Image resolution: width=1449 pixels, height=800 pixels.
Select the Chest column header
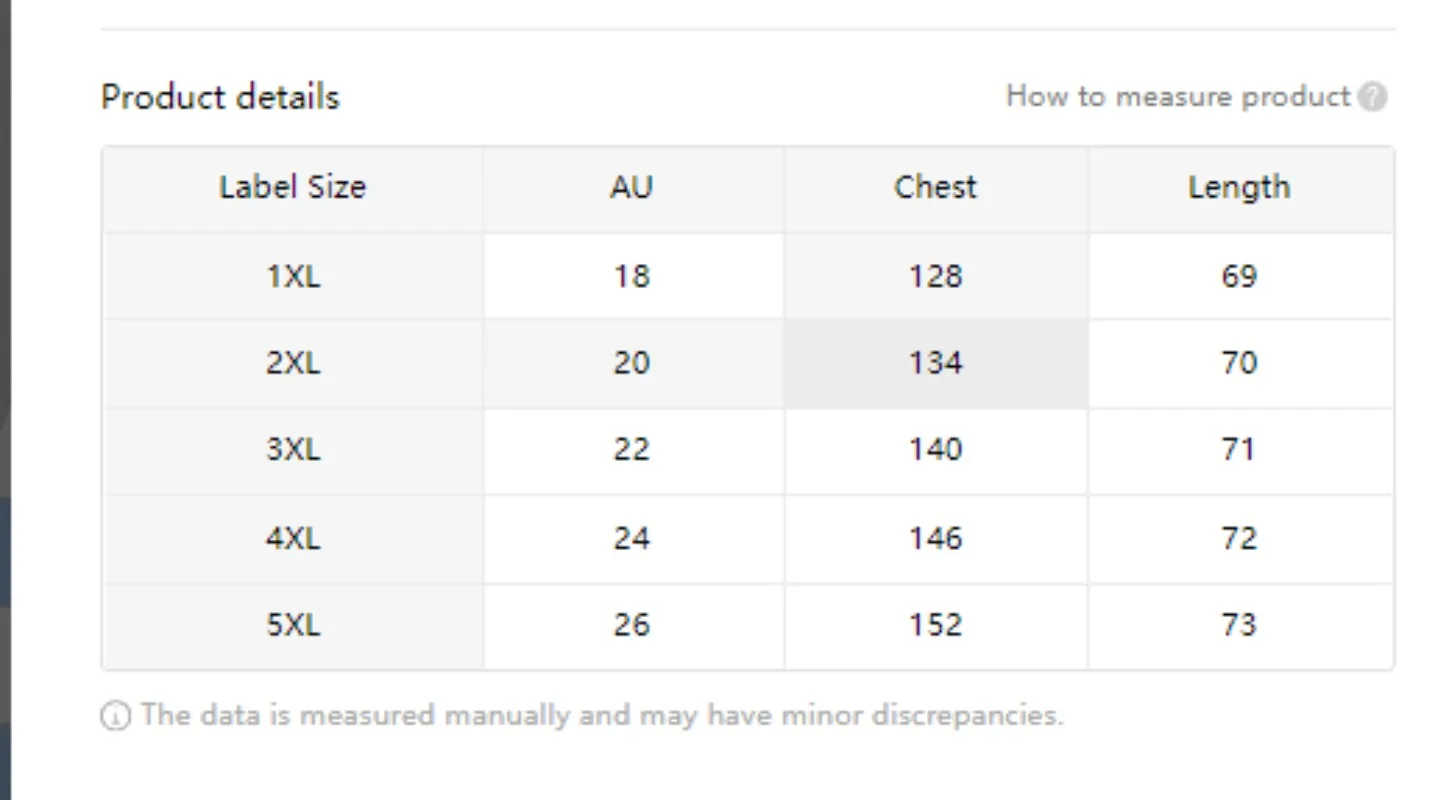point(936,189)
